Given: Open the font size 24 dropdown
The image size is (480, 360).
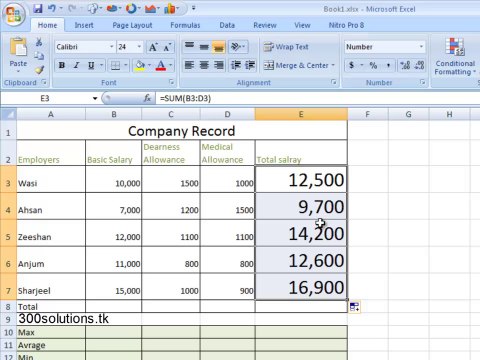Looking at the screenshot, I should point(139,47).
